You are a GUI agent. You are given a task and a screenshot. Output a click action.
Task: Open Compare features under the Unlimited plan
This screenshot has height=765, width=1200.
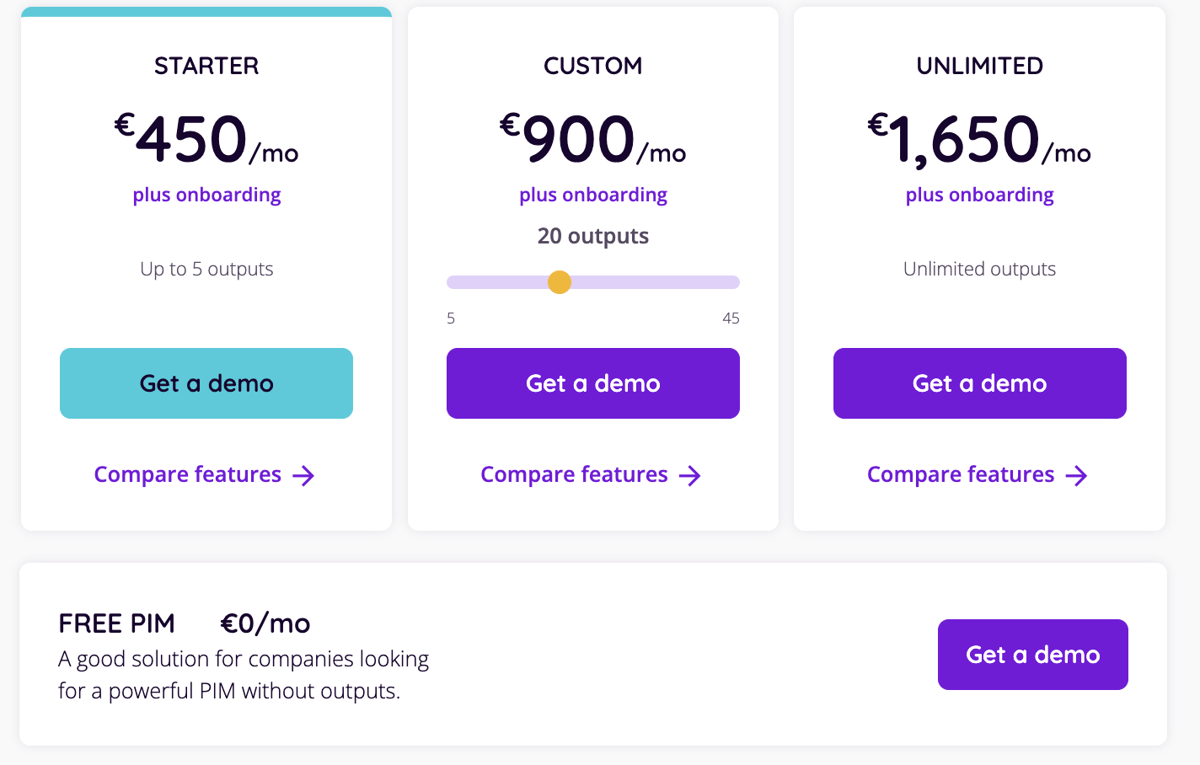click(962, 474)
